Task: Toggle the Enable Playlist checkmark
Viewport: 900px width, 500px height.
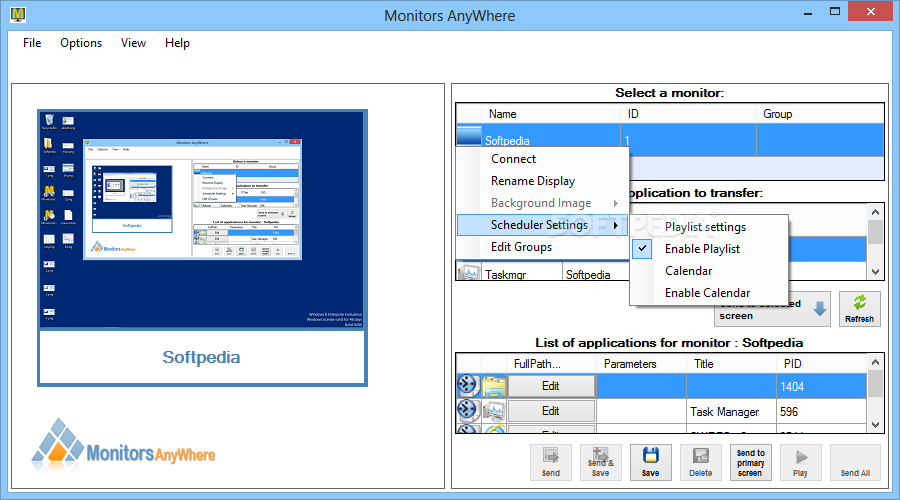Action: pyautogui.click(x=643, y=249)
